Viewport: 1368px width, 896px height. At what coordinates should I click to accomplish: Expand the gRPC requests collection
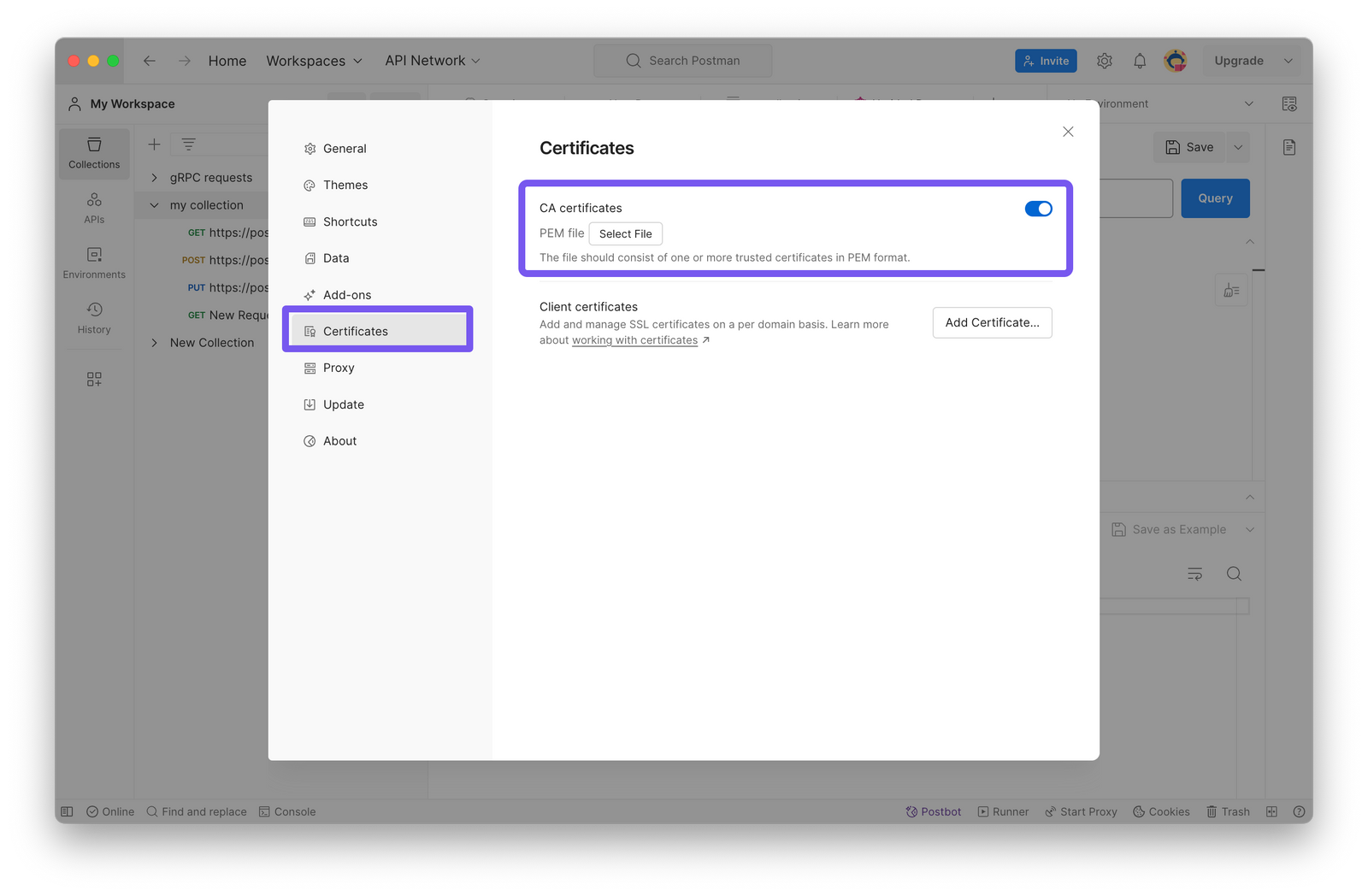[155, 177]
